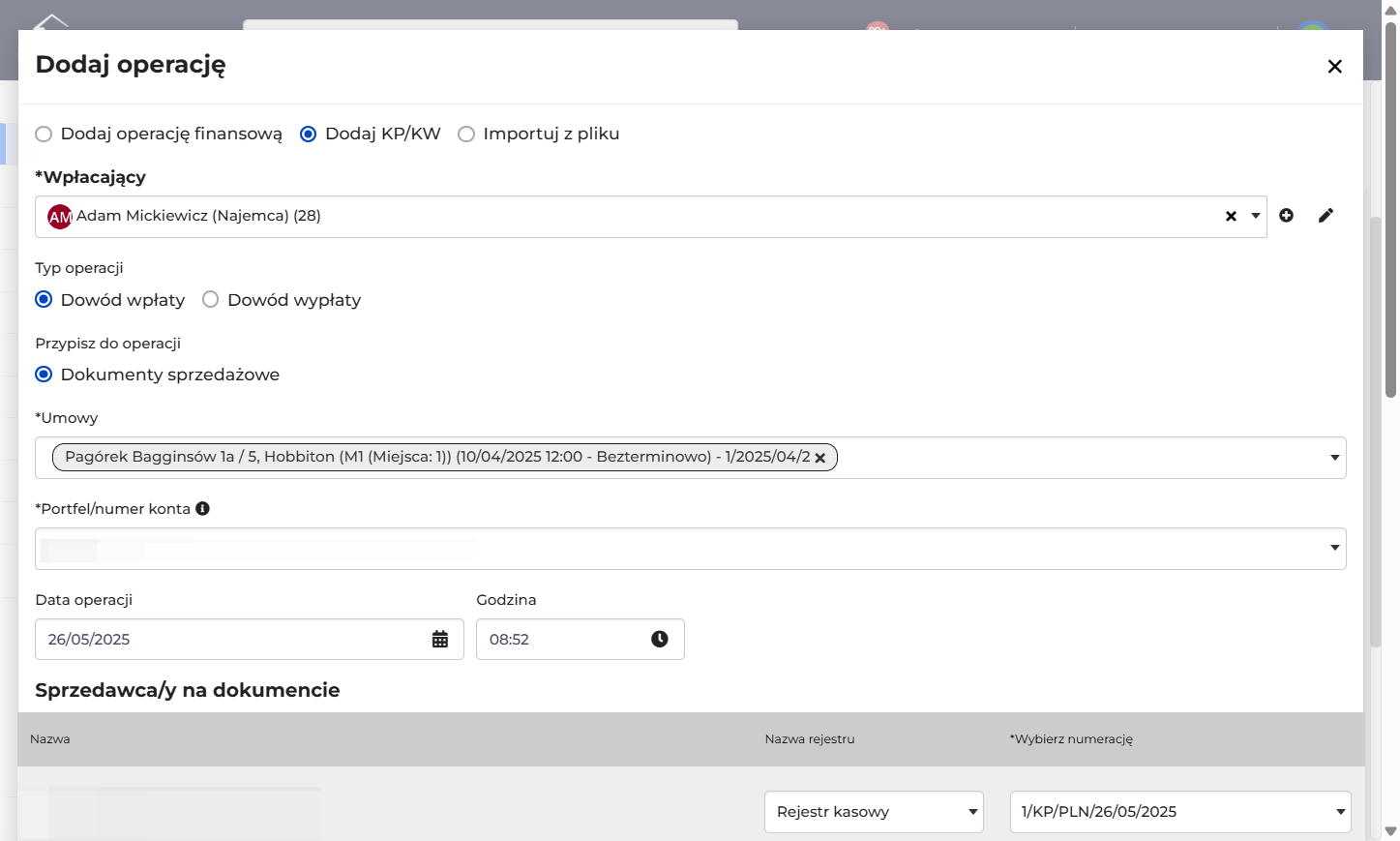Click the dialog's vertical scrollbar thumb
Viewport: 1400px width, 841px height.
(1375, 432)
